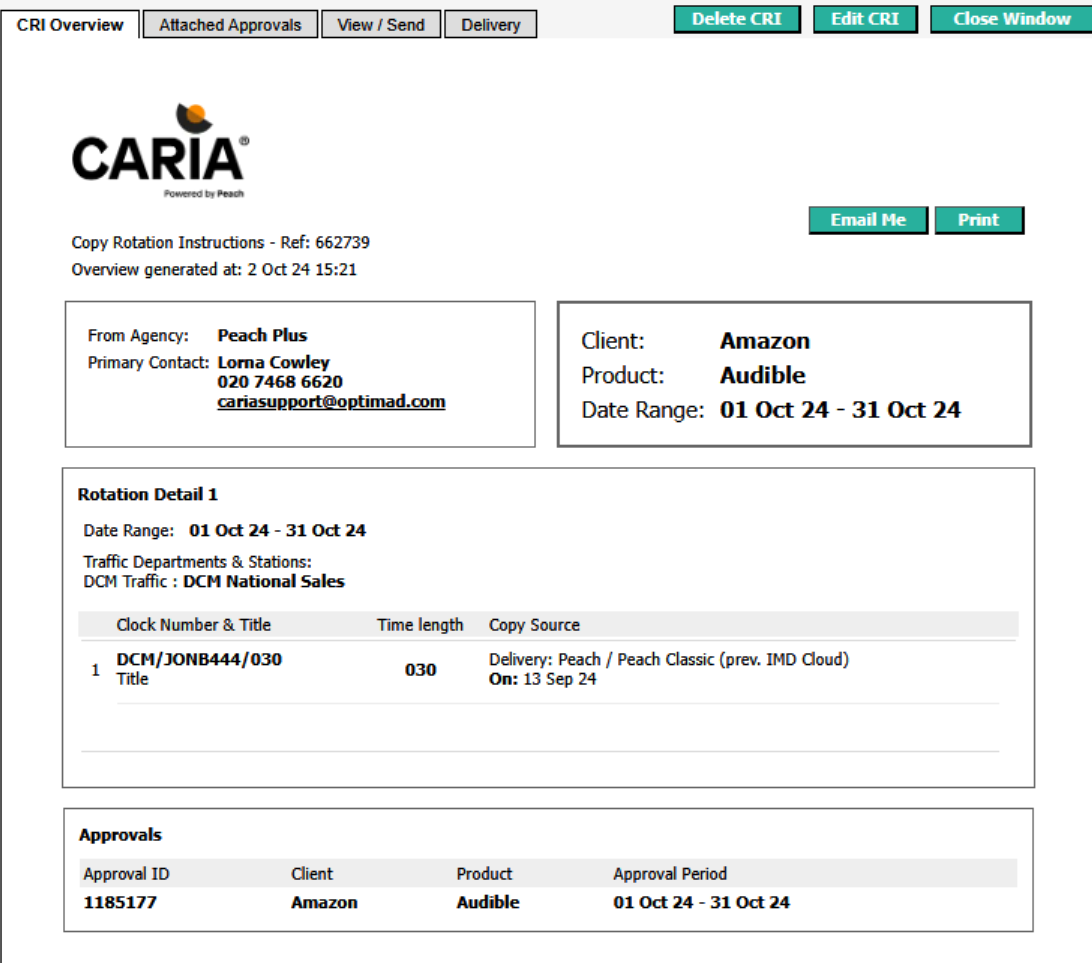Click the Approval ID column header
This screenshot has width=1092, height=963.
(x=126, y=874)
